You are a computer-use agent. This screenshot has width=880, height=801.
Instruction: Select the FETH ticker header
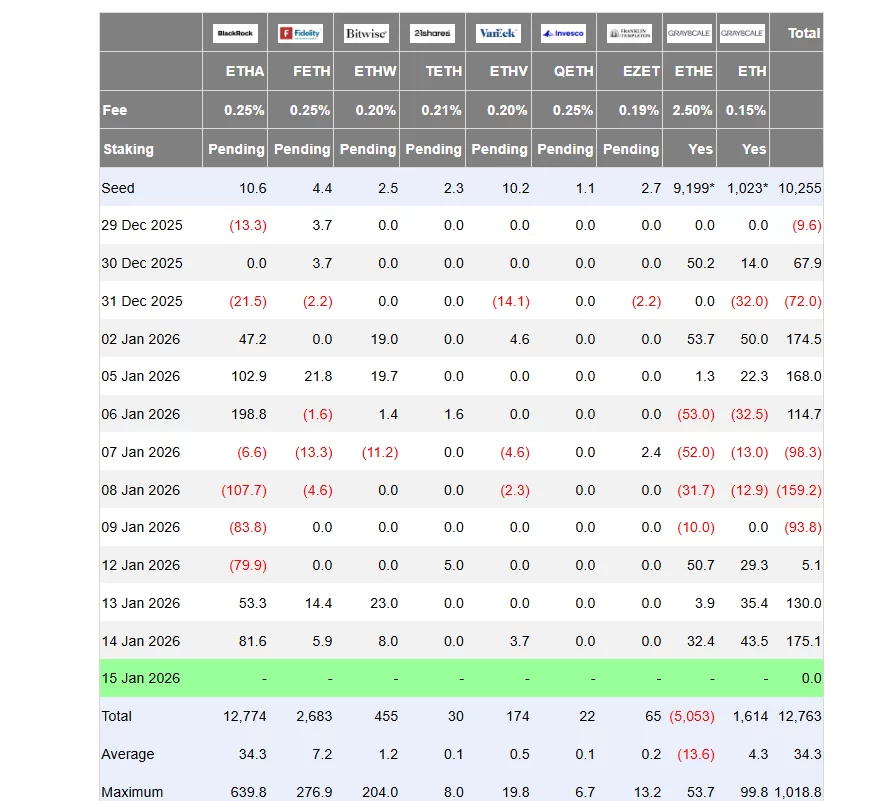coord(311,71)
